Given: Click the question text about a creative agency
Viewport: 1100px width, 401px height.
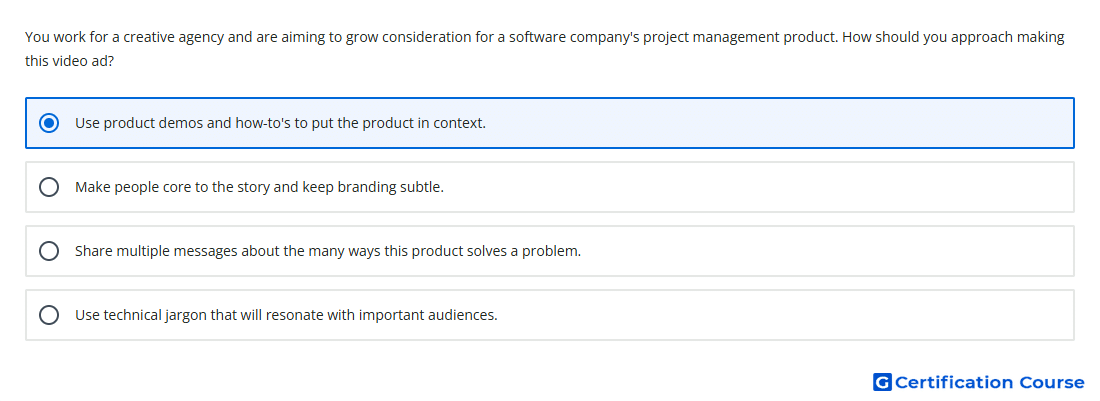Looking at the screenshot, I should click(544, 49).
